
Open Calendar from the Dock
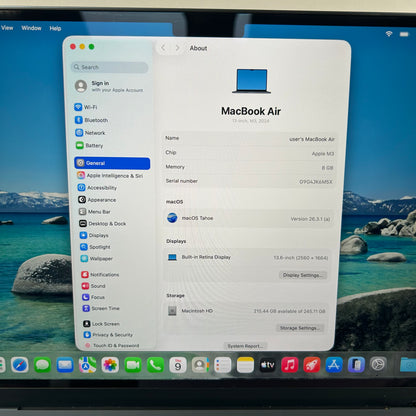(x=178, y=365)
